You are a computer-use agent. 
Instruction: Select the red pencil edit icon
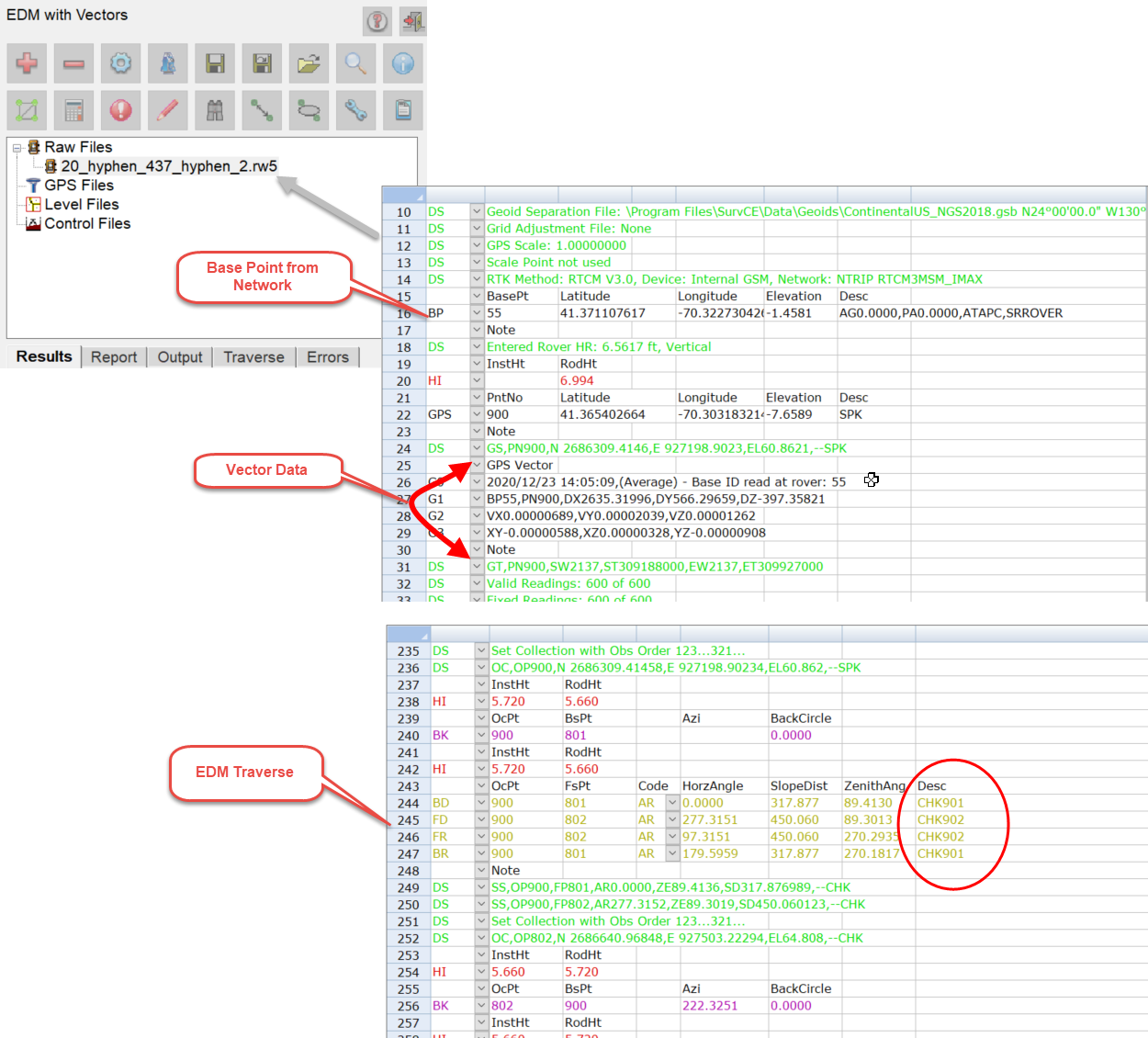168,110
